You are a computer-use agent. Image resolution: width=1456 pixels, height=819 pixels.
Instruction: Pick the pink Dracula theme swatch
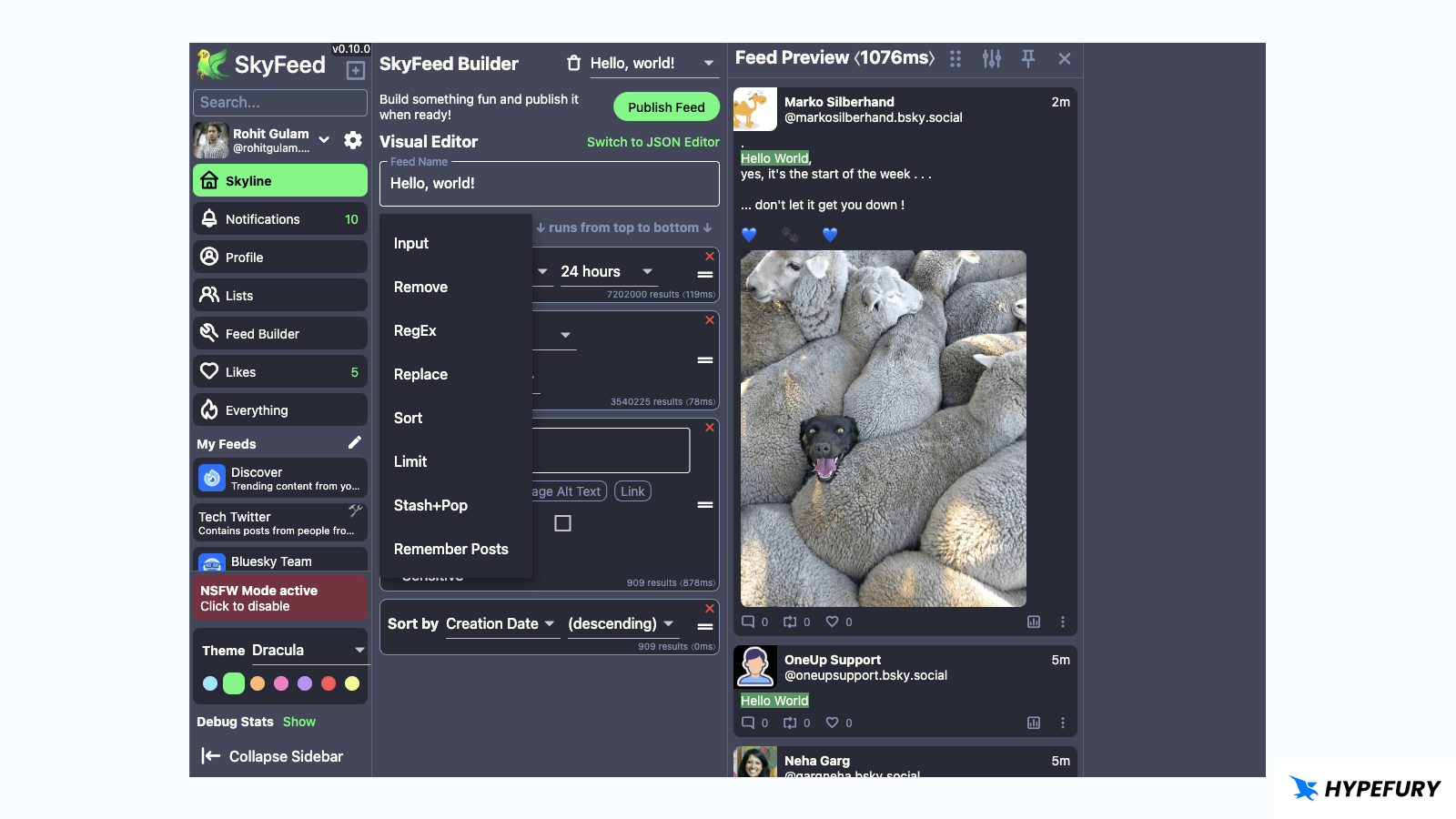(x=280, y=683)
